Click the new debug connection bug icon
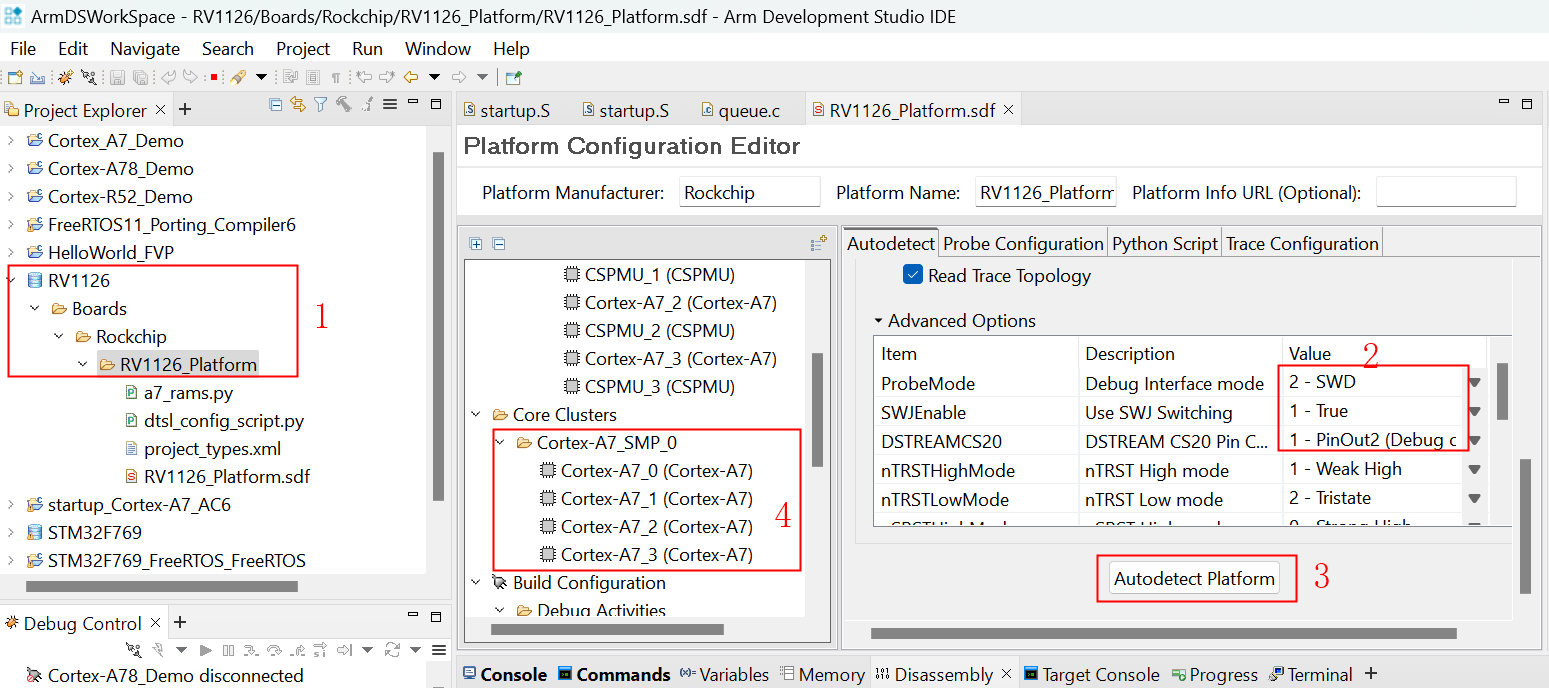This screenshot has height=688, width=1549. click(x=65, y=77)
